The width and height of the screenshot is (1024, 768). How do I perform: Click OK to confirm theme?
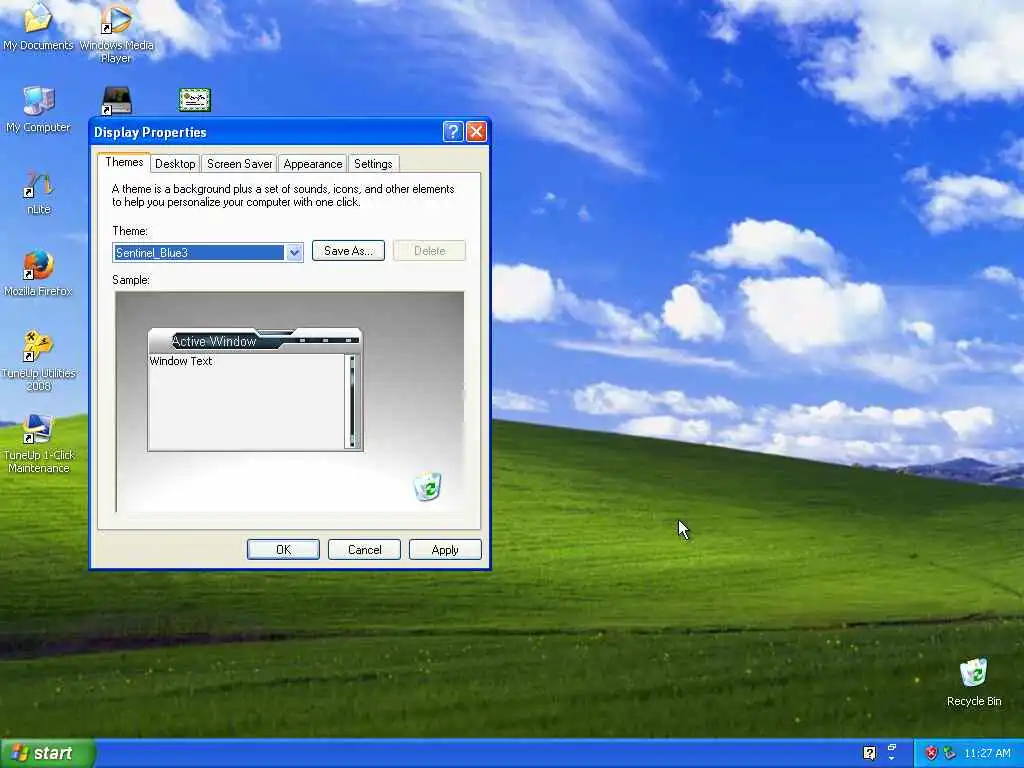pyautogui.click(x=283, y=550)
